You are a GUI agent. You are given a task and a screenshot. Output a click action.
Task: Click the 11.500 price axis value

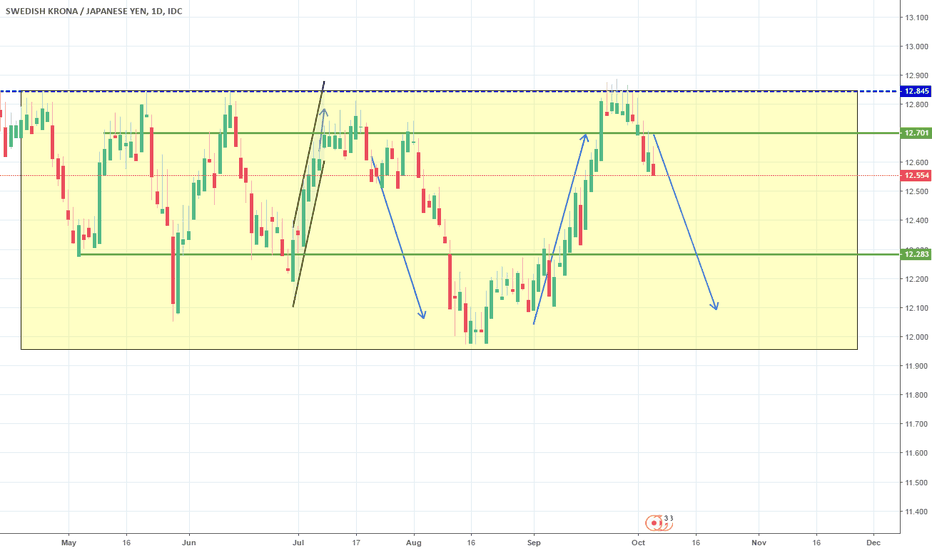pos(917,483)
